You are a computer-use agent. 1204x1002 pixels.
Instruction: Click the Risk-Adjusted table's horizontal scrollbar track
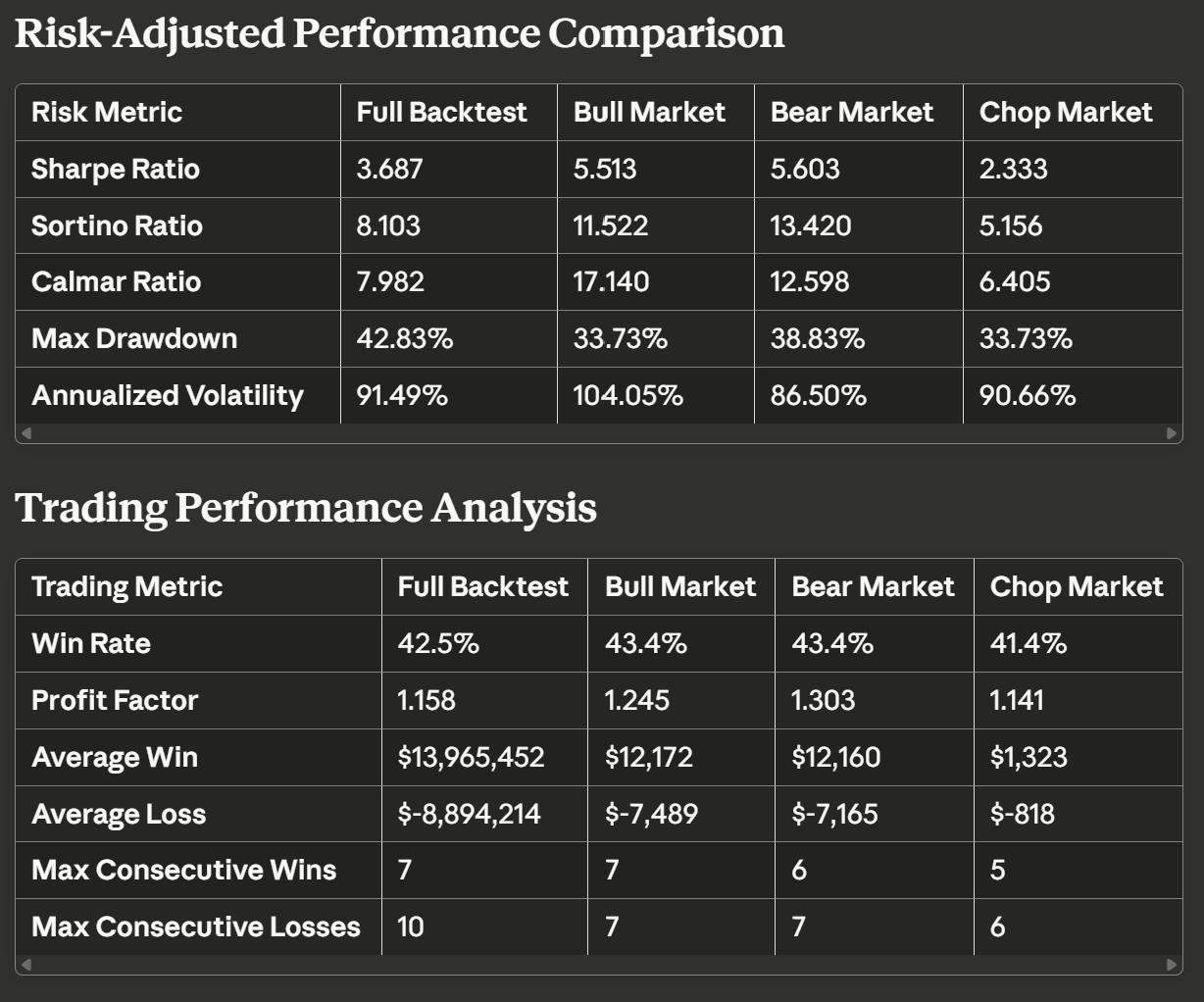(x=598, y=432)
